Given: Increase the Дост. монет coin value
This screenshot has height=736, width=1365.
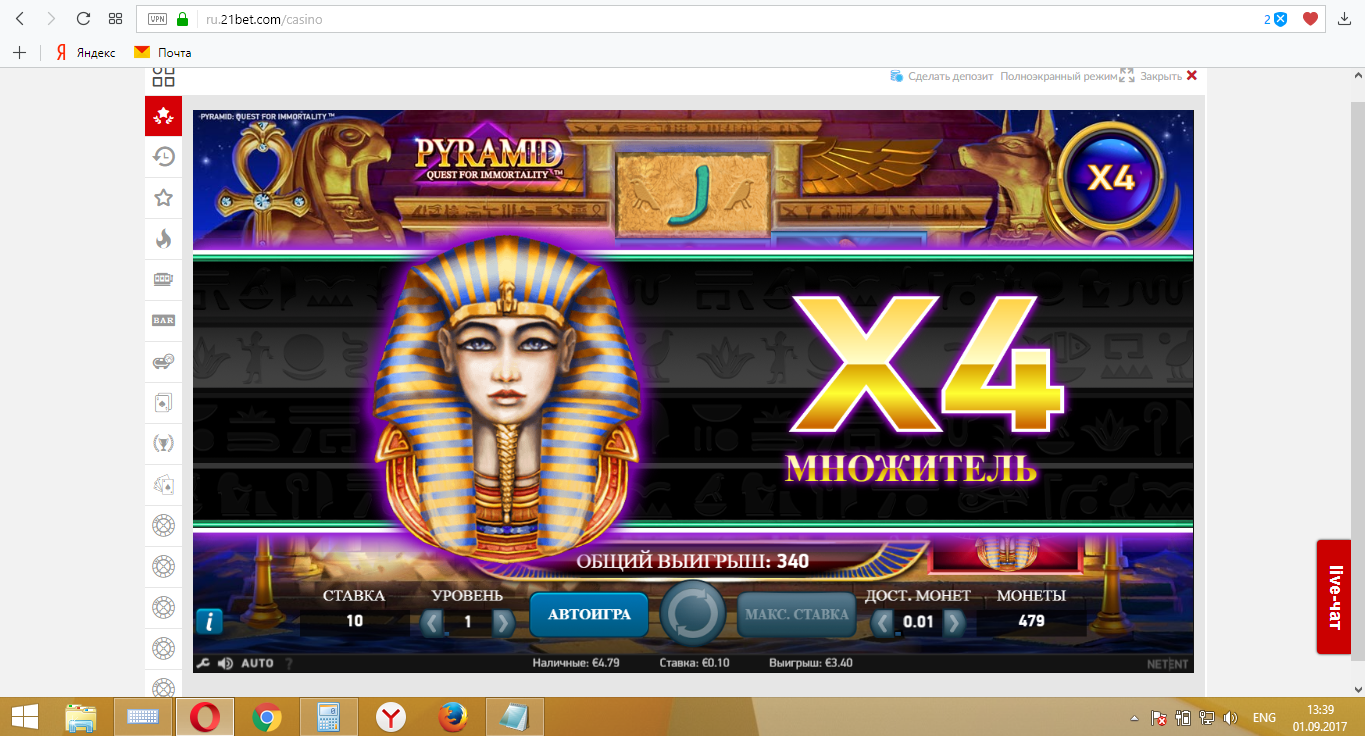Looking at the screenshot, I should coord(954,623).
